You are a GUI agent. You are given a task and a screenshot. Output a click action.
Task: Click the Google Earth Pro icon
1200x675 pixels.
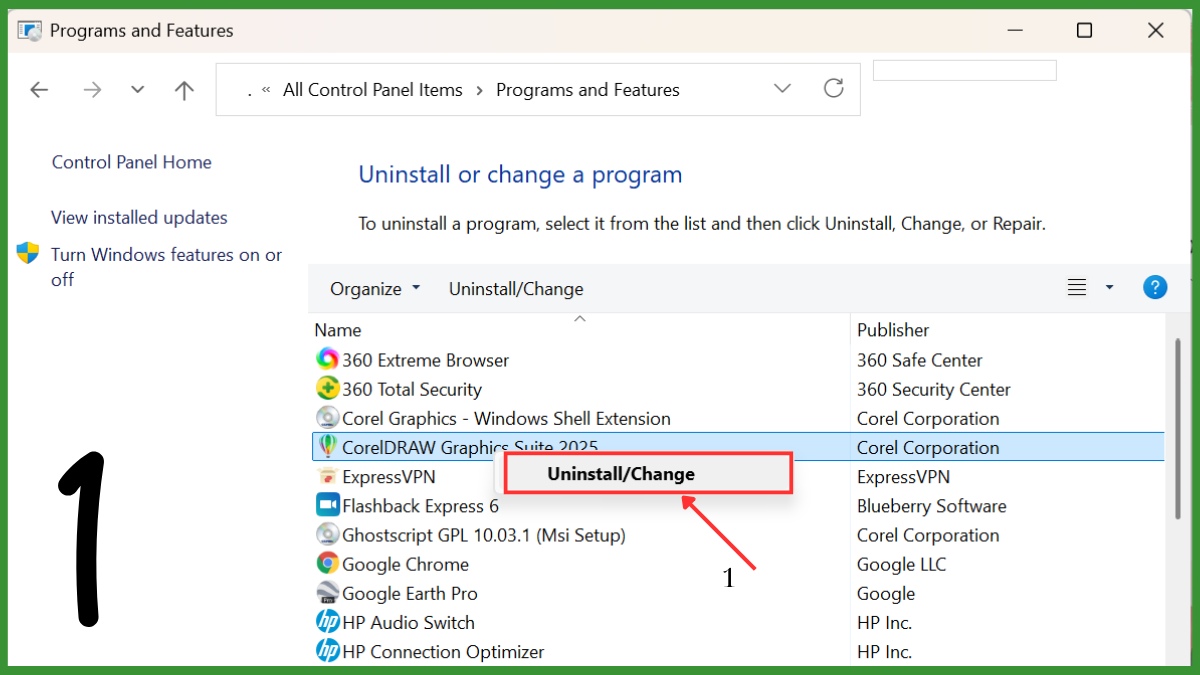(x=327, y=593)
